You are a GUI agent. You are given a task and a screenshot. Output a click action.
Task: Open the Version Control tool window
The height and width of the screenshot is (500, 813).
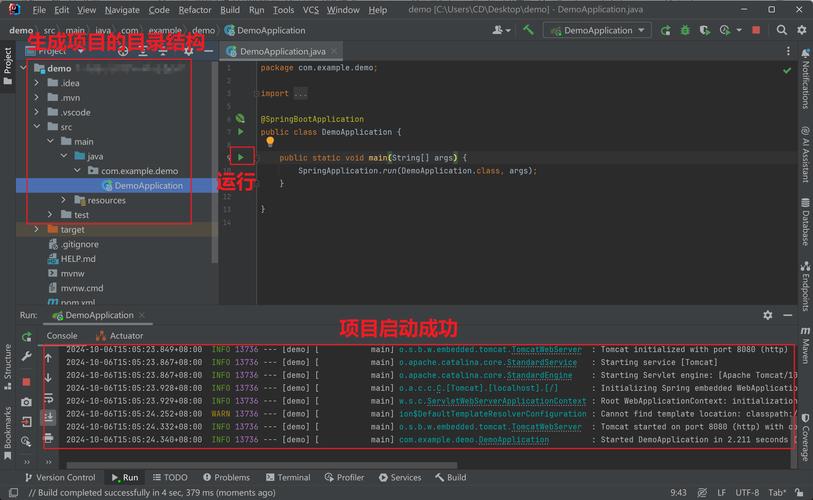[60, 477]
